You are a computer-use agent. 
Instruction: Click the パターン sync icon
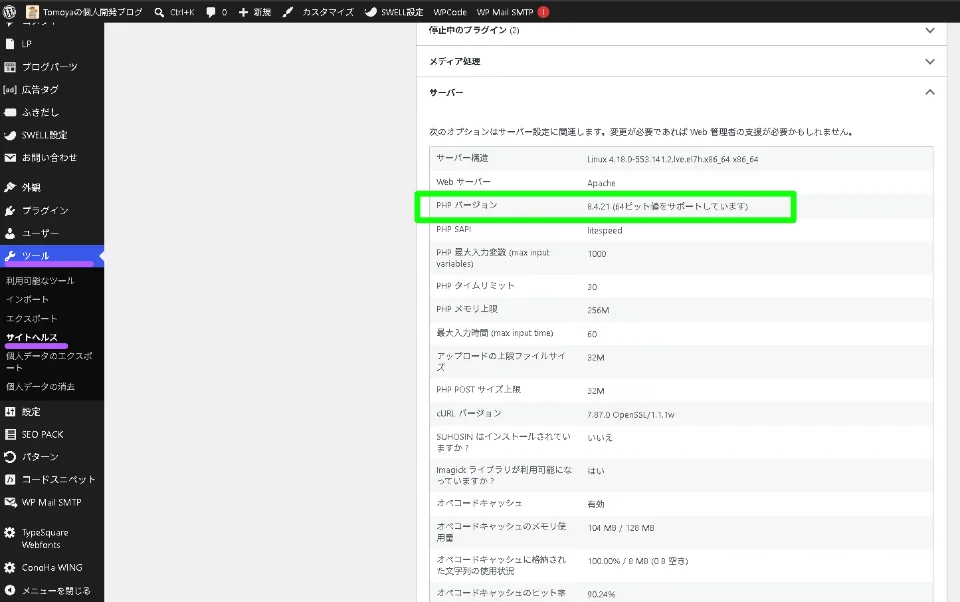pos(10,457)
